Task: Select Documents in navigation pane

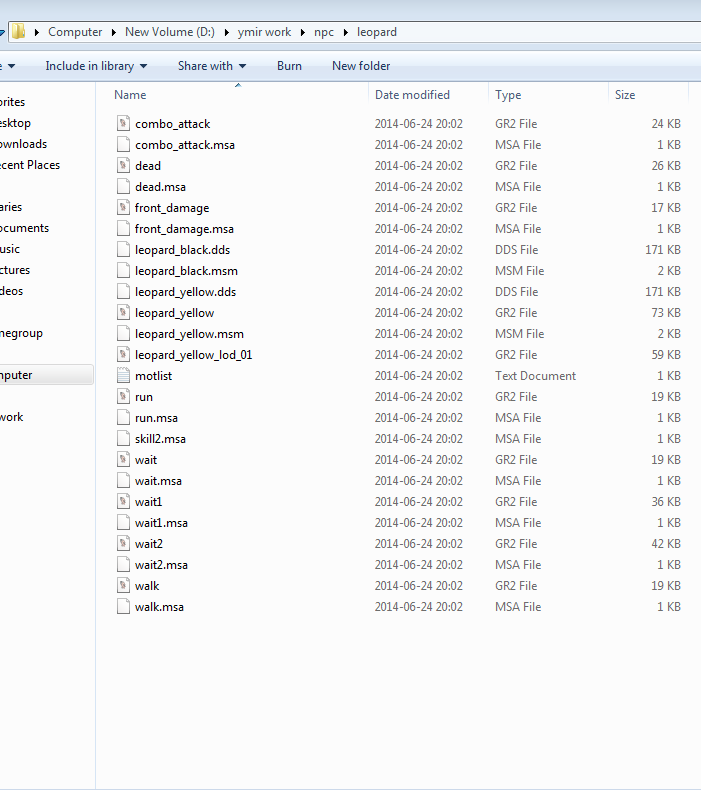Action: pyautogui.click(x=24, y=228)
